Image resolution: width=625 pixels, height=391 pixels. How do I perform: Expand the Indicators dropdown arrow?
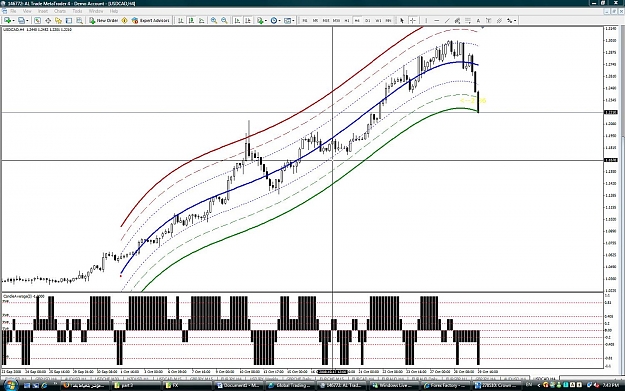[266, 20]
